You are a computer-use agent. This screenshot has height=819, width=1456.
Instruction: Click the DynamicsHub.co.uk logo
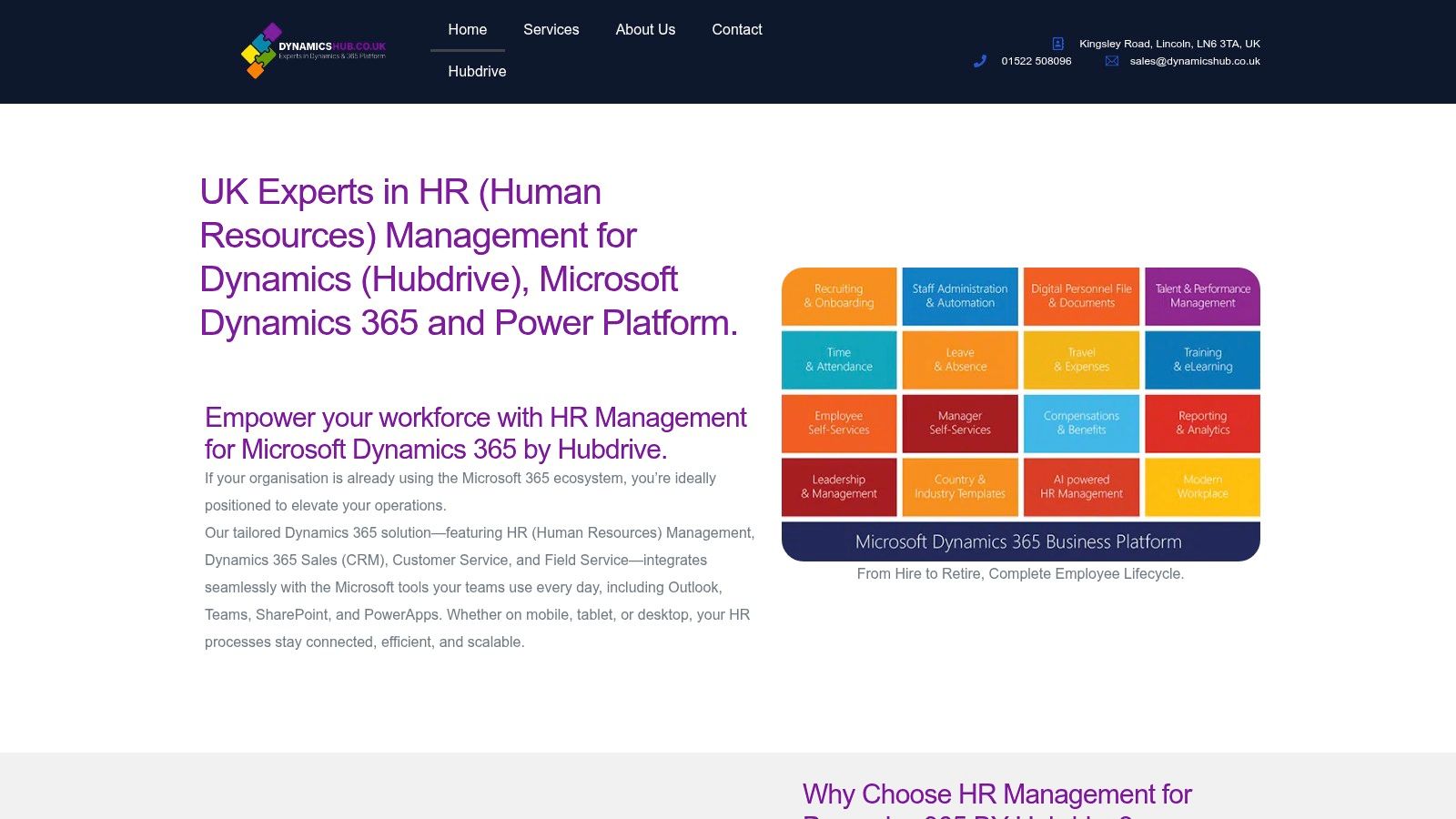(x=314, y=51)
